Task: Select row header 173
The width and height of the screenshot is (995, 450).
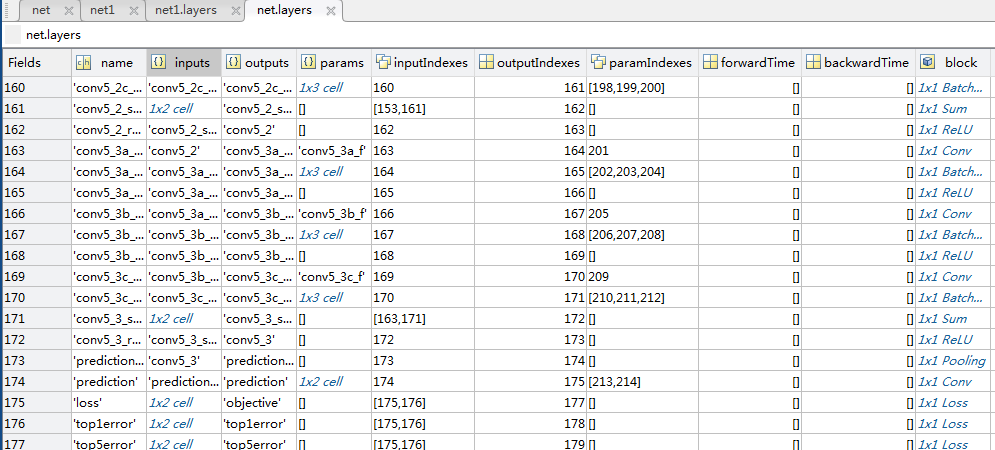Action: [x=37, y=361]
